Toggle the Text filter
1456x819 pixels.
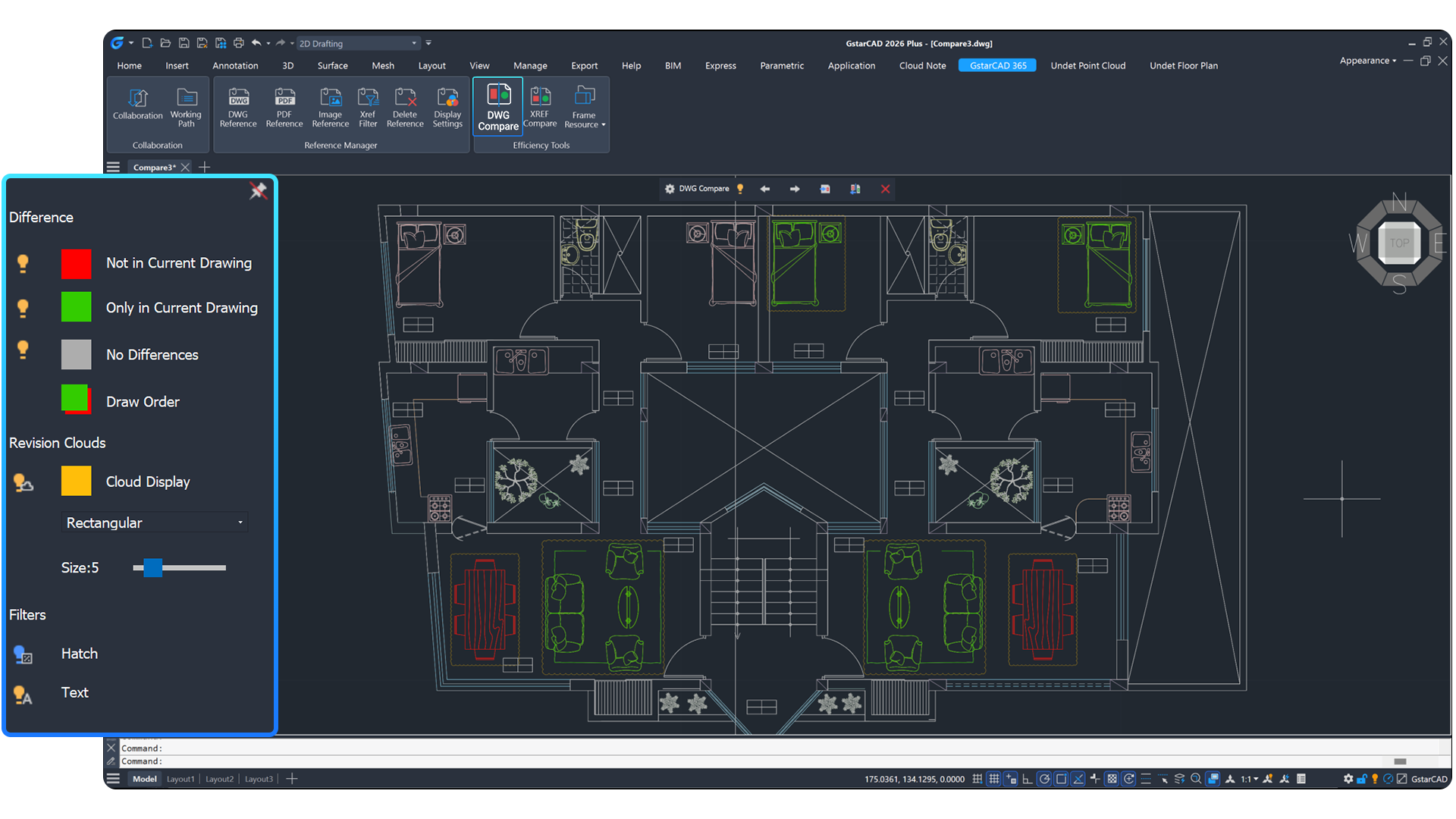24,694
